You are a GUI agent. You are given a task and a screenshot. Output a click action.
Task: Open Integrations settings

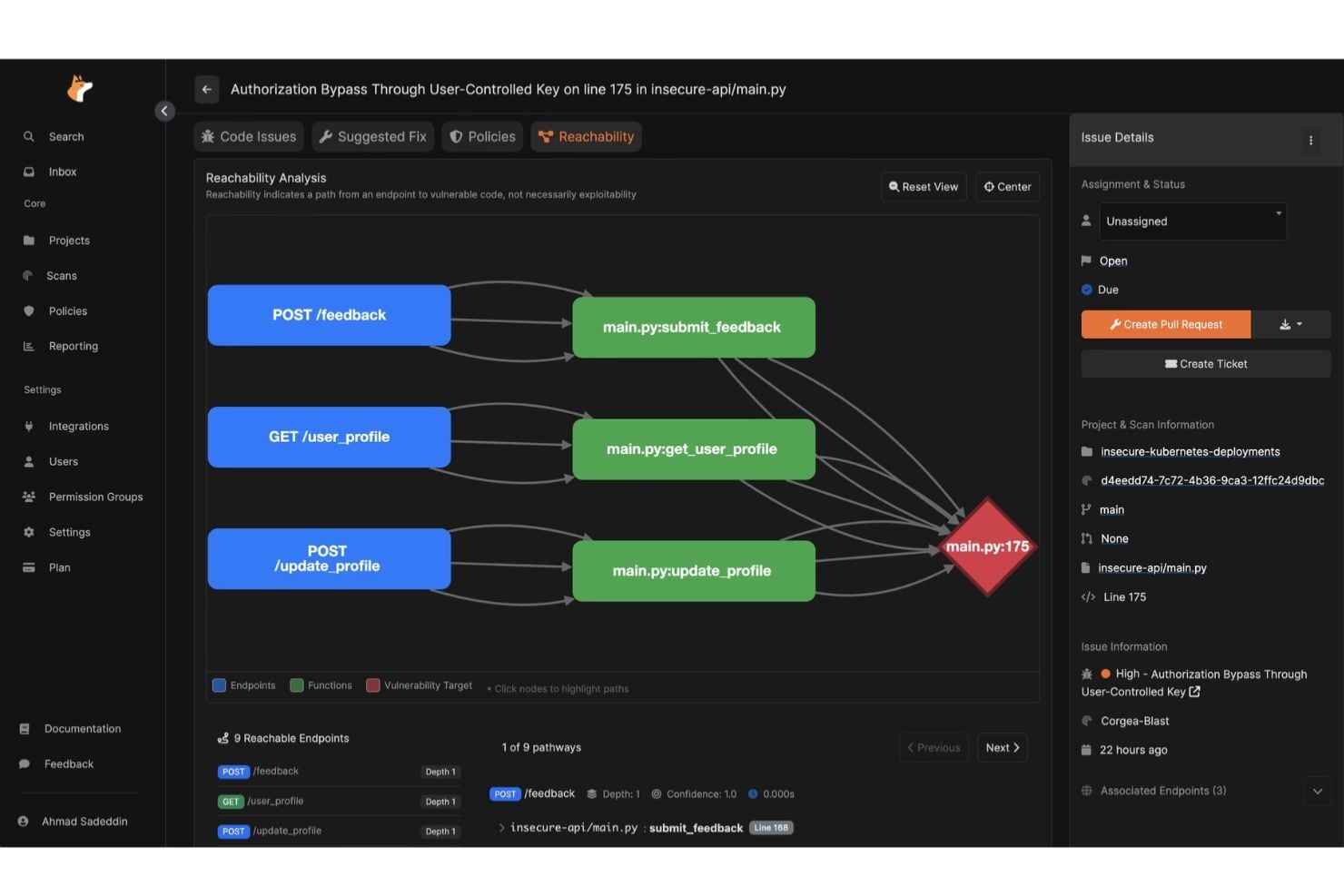pos(78,426)
